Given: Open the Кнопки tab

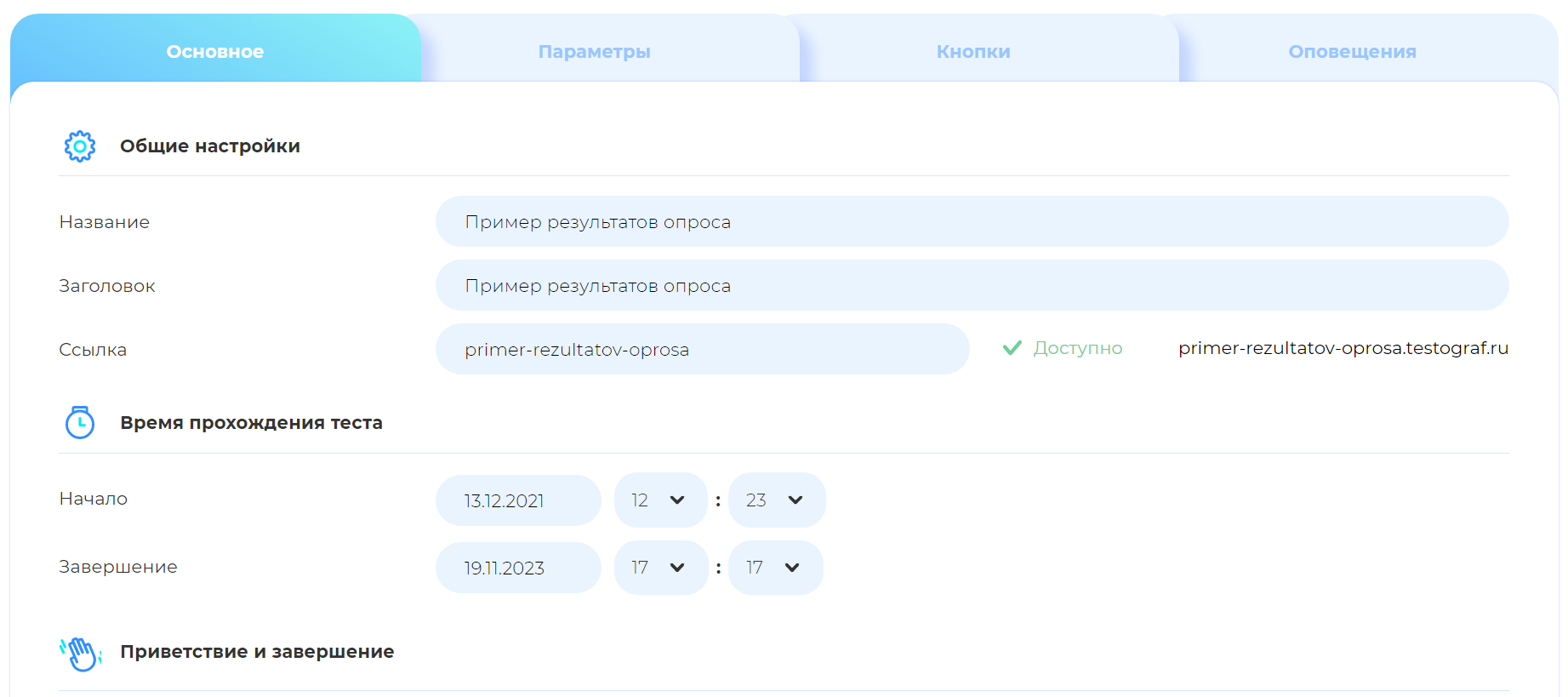Looking at the screenshot, I should tap(973, 52).
